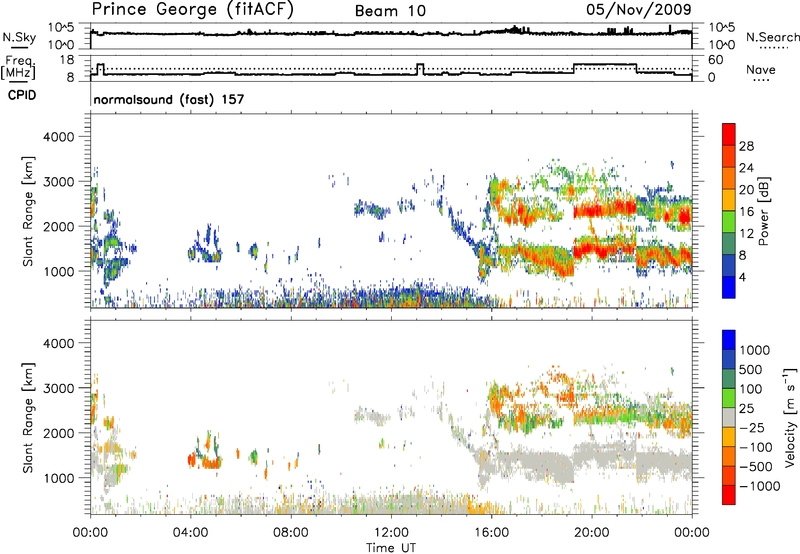Click the red high-power band near 20:00 at 2400 km
800x554 pixels.
[605, 210]
